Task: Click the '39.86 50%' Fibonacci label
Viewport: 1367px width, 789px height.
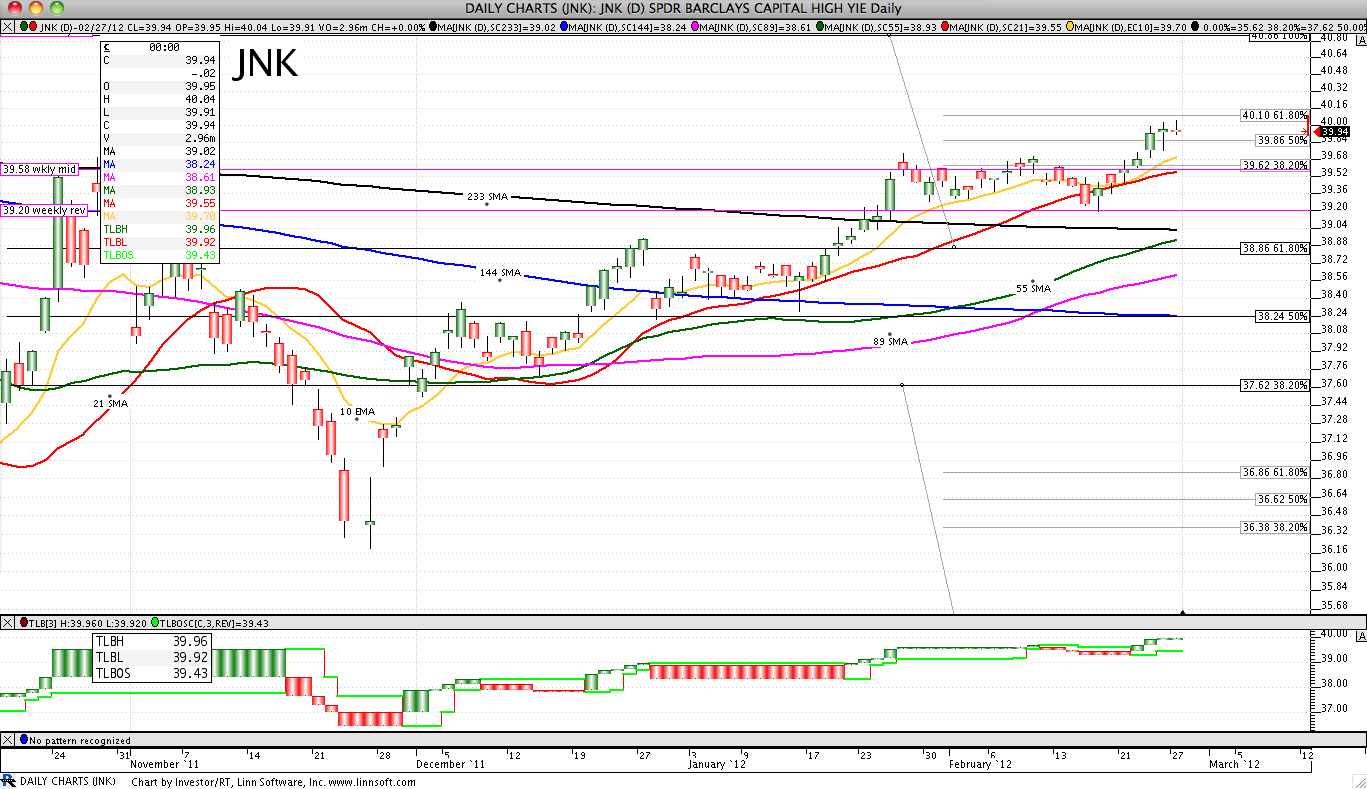Action: point(1282,140)
